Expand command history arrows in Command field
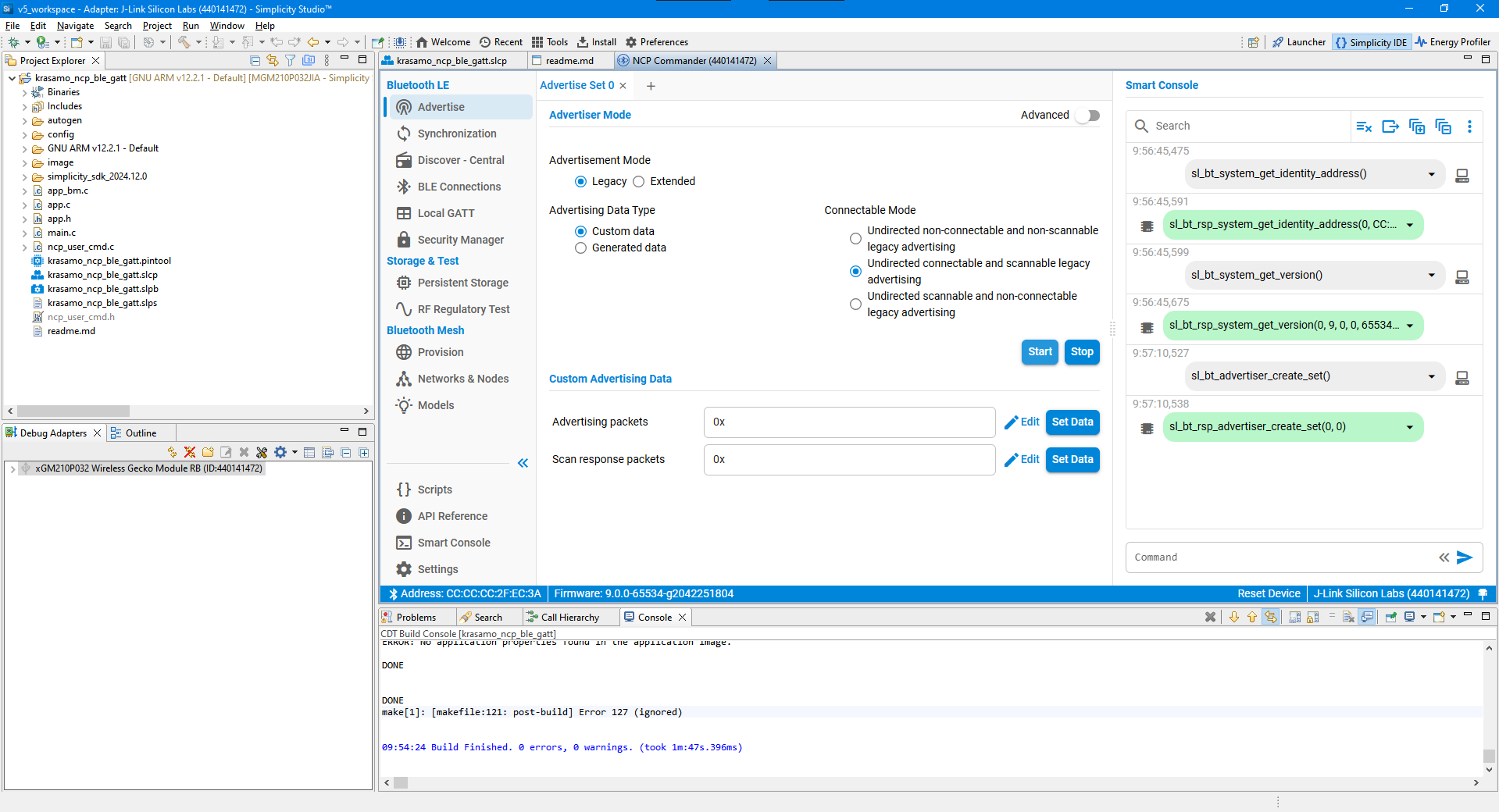Viewport: 1499px width, 812px height. tap(1444, 557)
